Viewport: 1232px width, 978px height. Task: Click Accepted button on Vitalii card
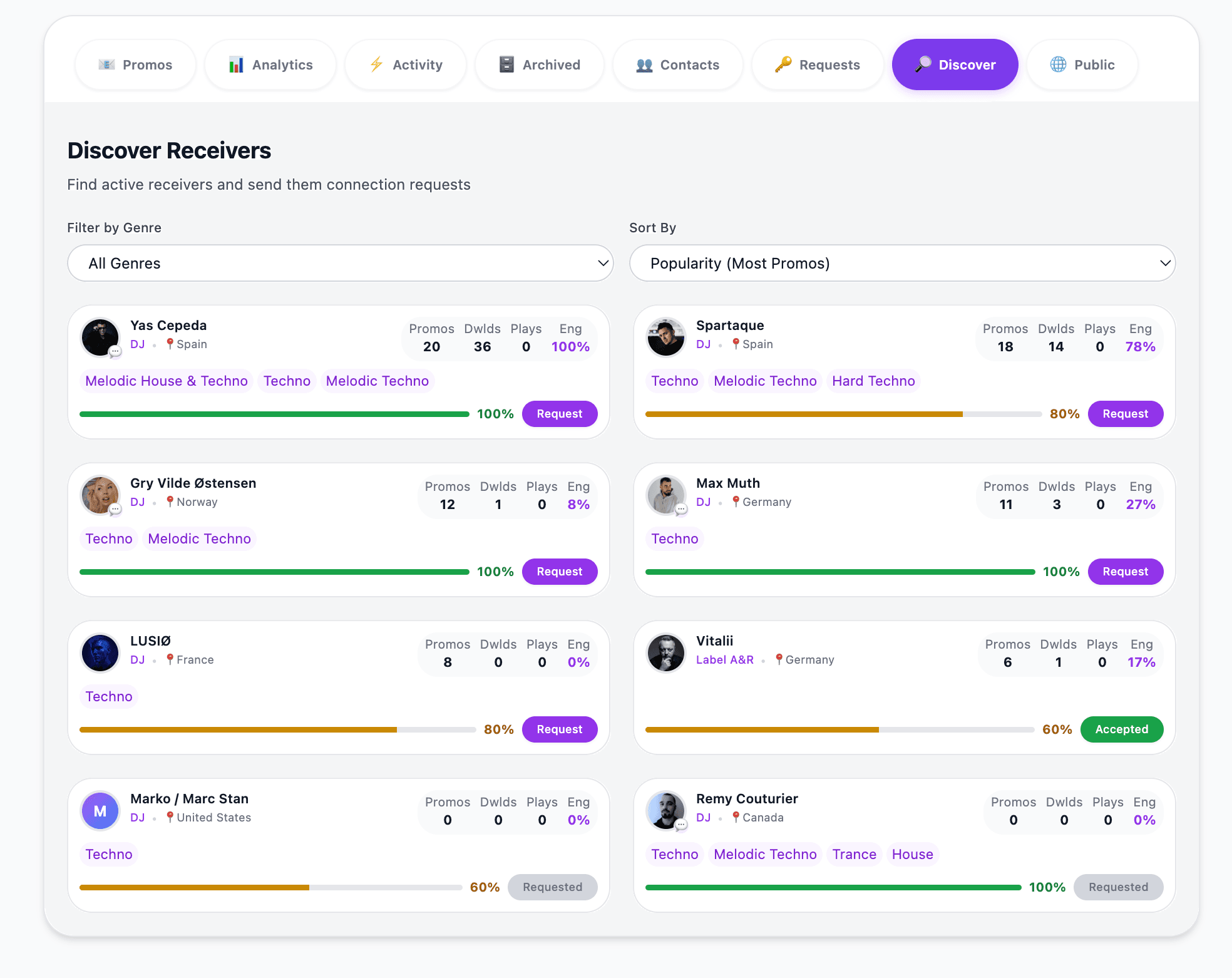pos(1121,729)
